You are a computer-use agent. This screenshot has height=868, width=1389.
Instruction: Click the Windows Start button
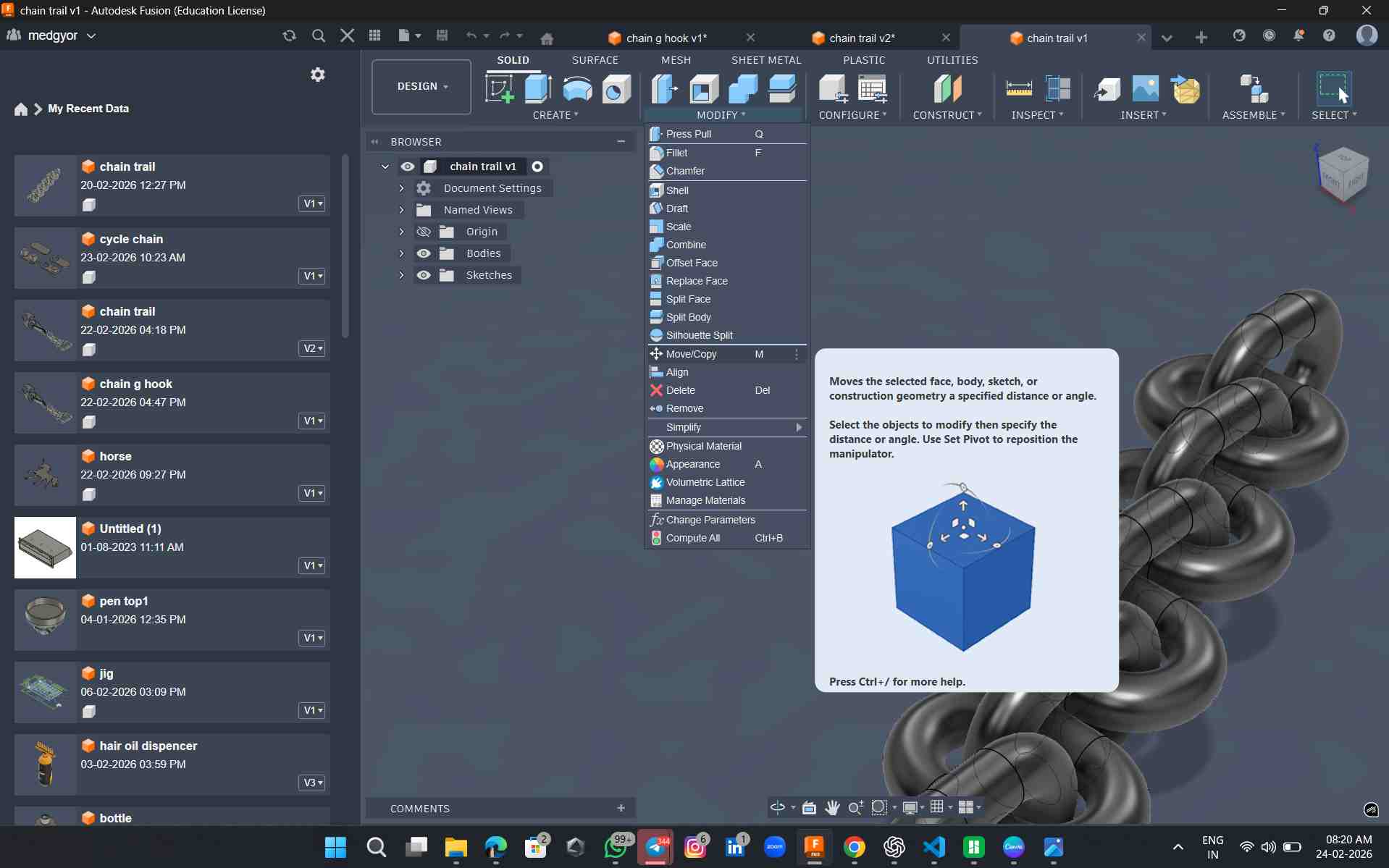[335, 847]
